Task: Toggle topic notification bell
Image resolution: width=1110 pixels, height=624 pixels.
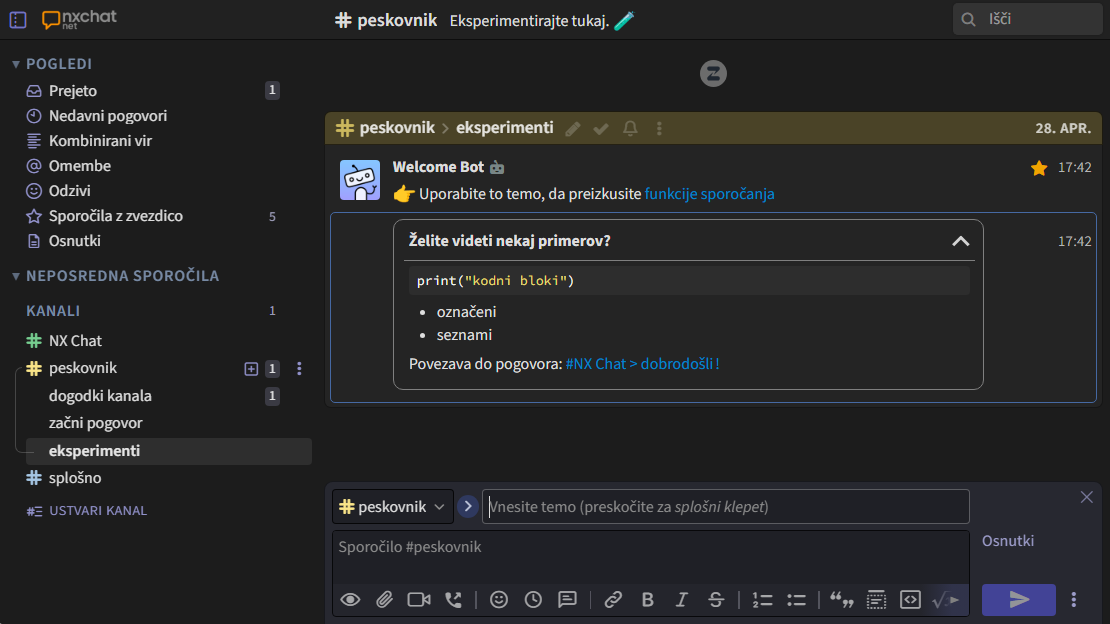Action: (630, 128)
